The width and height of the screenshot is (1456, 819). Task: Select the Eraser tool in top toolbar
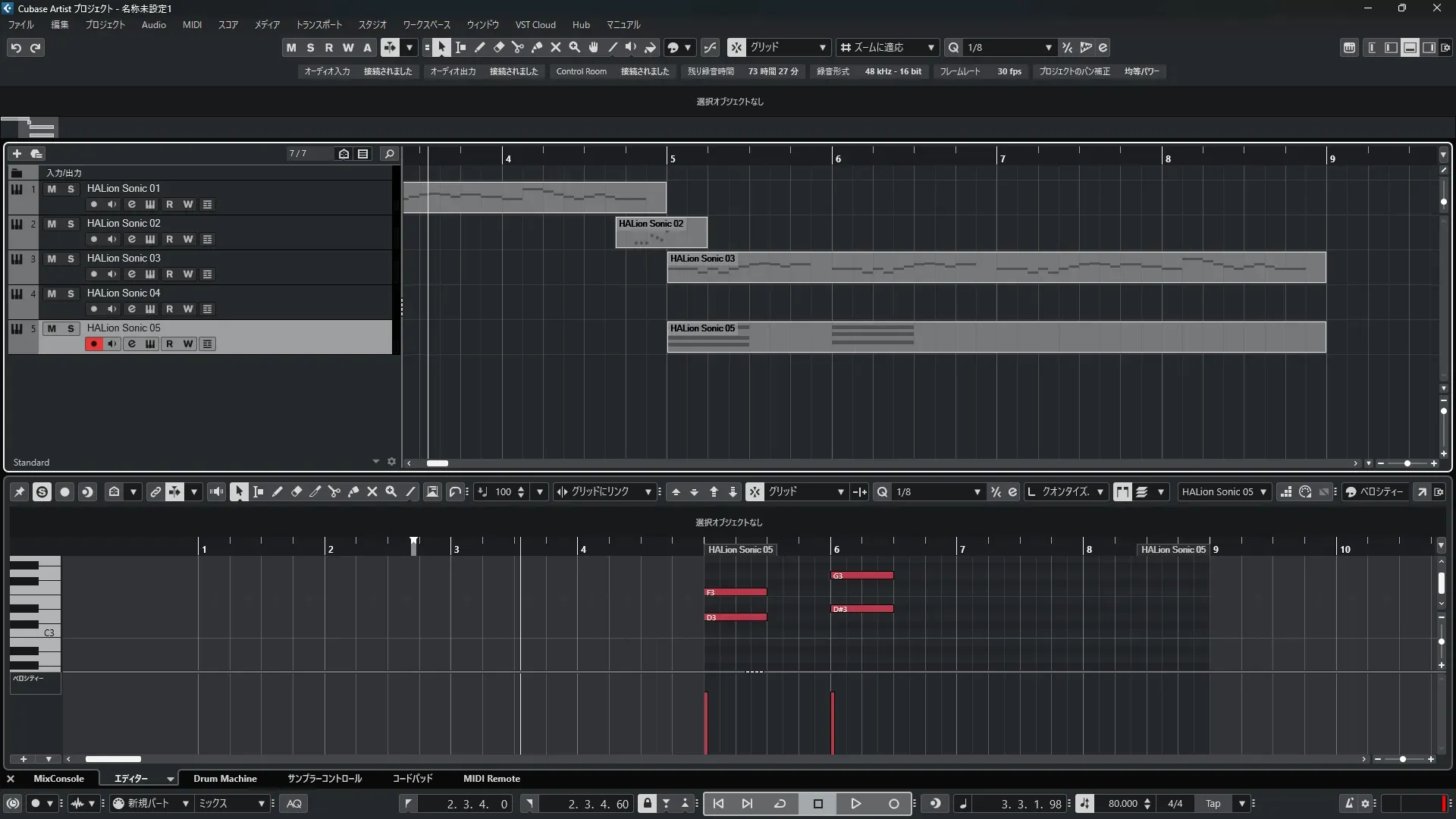[x=498, y=48]
